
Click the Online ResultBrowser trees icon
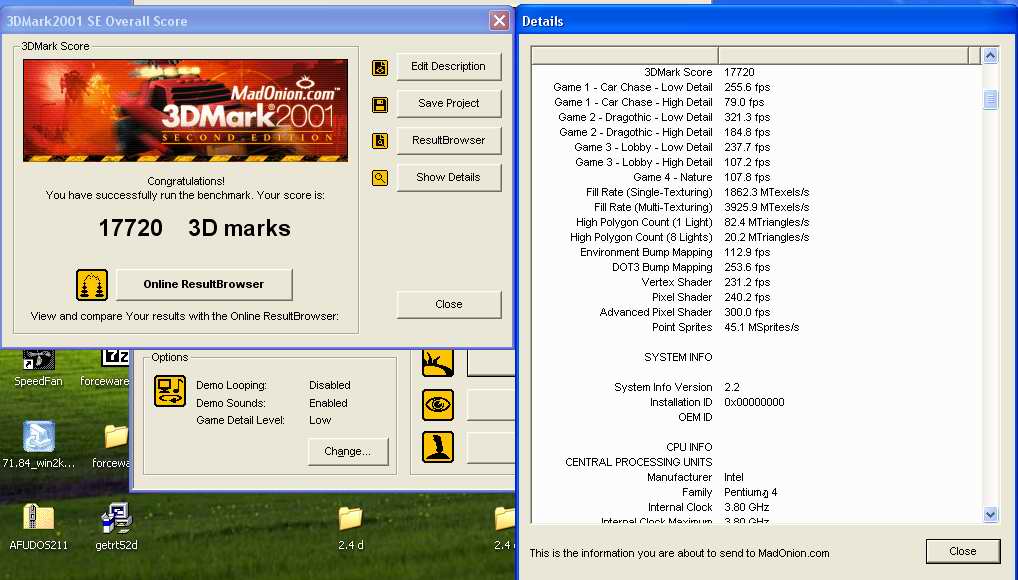click(x=92, y=284)
